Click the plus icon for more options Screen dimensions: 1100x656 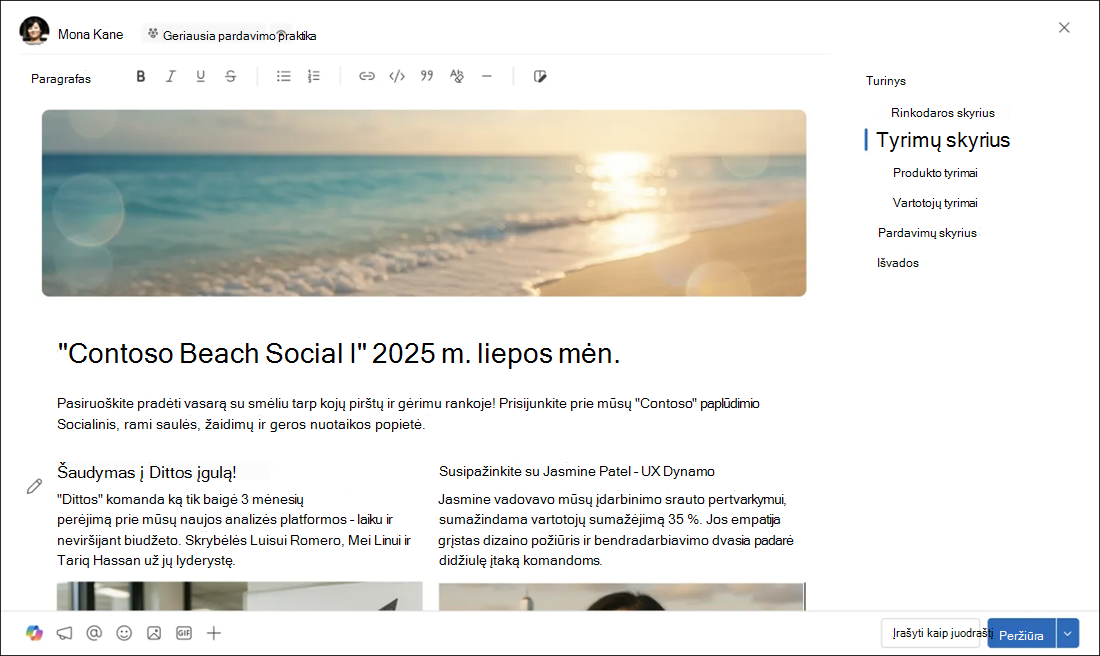[214, 633]
